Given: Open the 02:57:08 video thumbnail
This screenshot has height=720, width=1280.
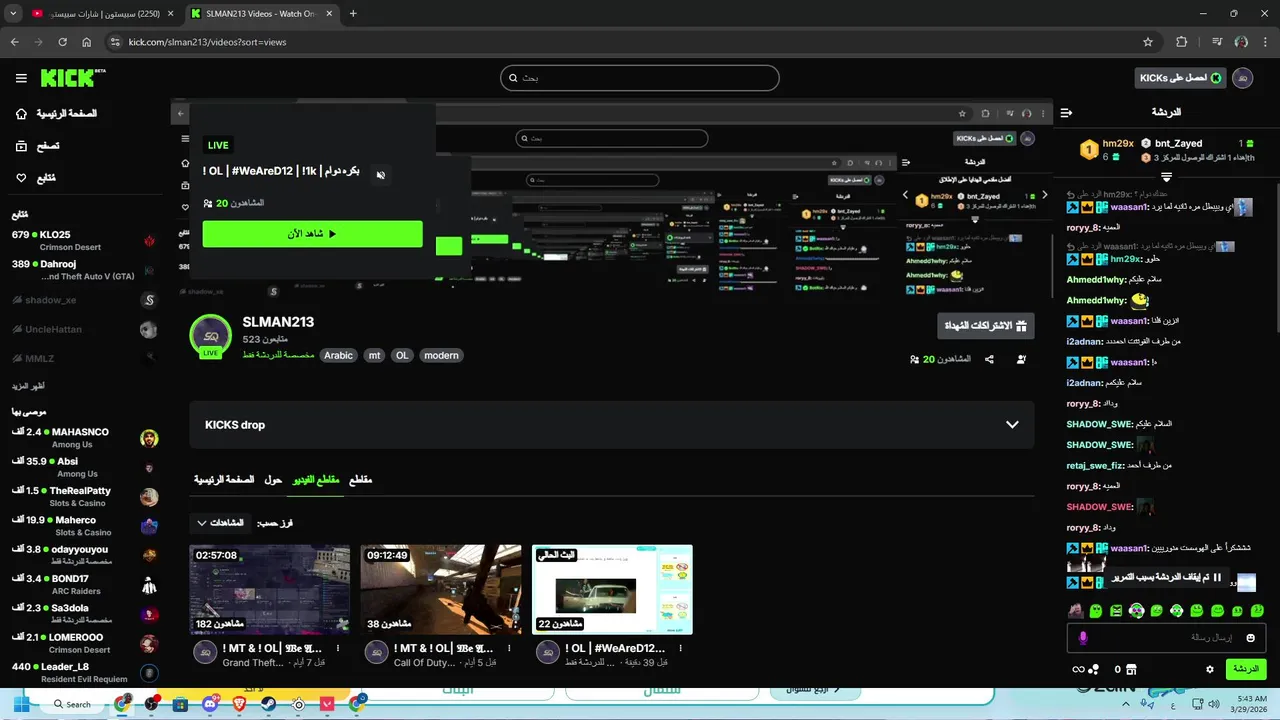Looking at the screenshot, I should pos(270,590).
